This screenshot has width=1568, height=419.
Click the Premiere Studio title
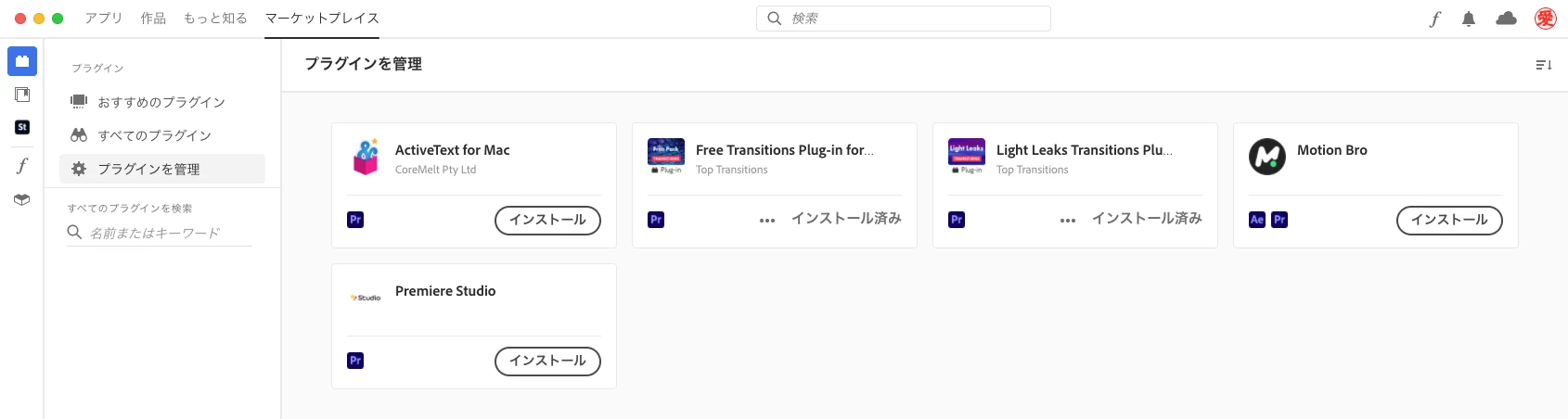[445, 291]
